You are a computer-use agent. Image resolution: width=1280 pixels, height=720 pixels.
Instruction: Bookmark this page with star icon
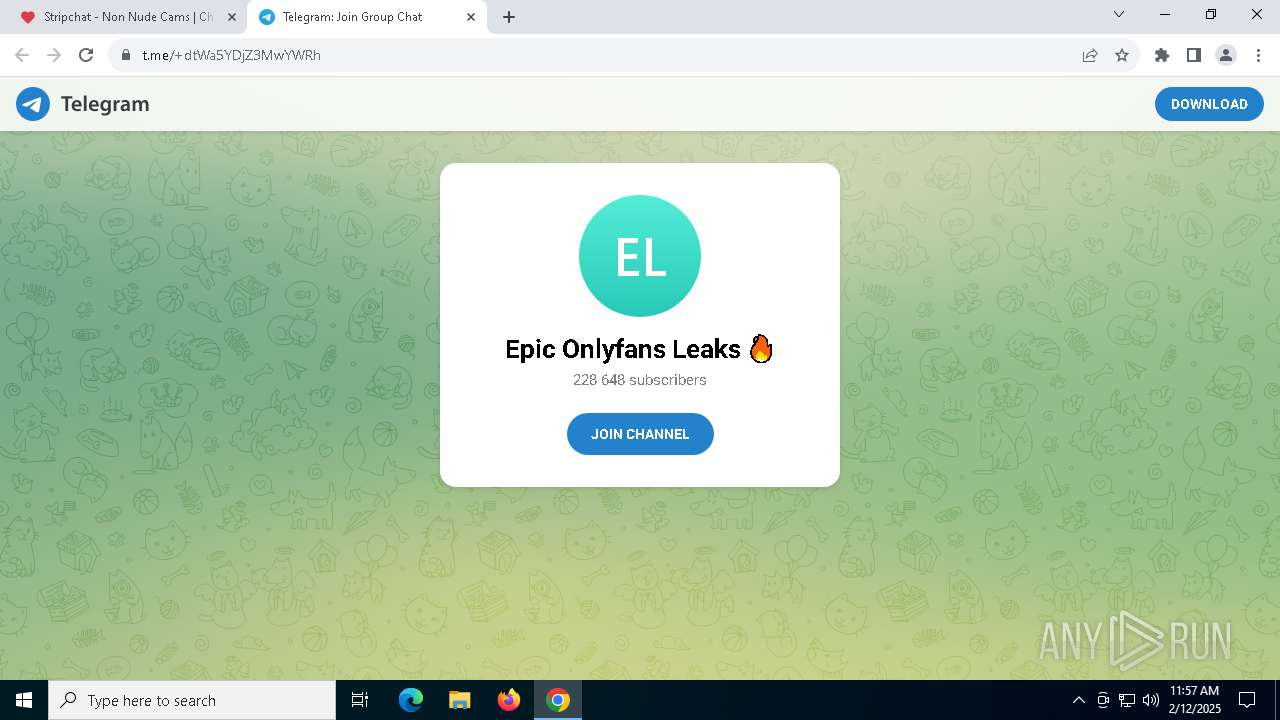[x=1122, y=55]
